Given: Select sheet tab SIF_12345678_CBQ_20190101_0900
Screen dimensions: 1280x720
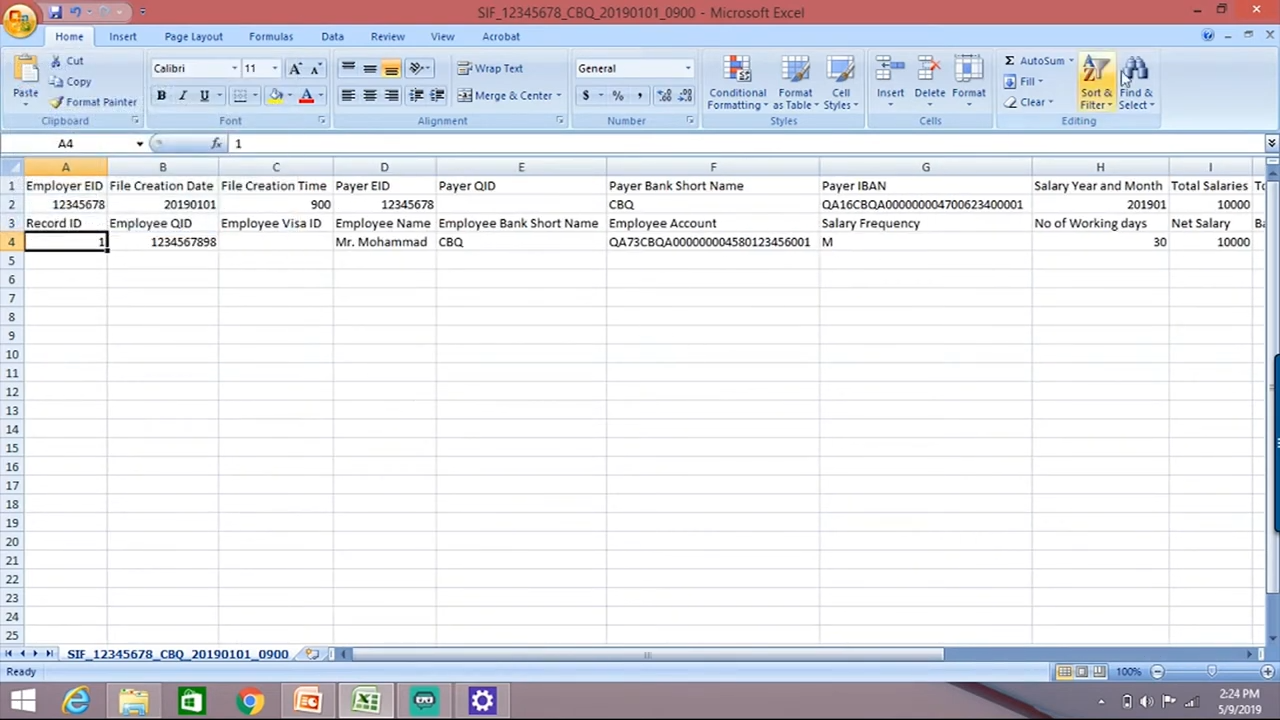Looking at the screenshot, I should tap(178, 654).
